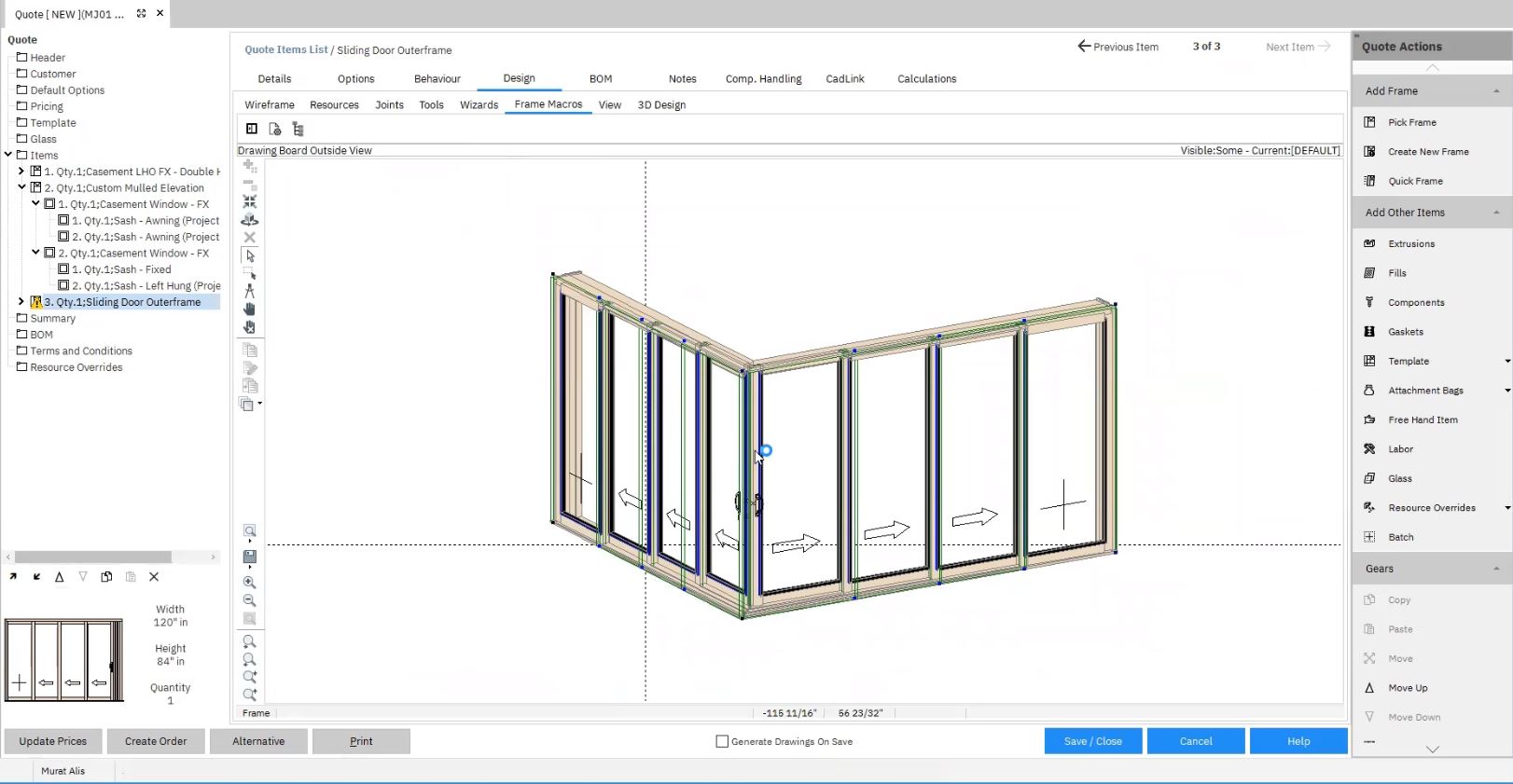Switch to the CadLink tab
The image size is (1513, 784).
click(x=845, y=79)
